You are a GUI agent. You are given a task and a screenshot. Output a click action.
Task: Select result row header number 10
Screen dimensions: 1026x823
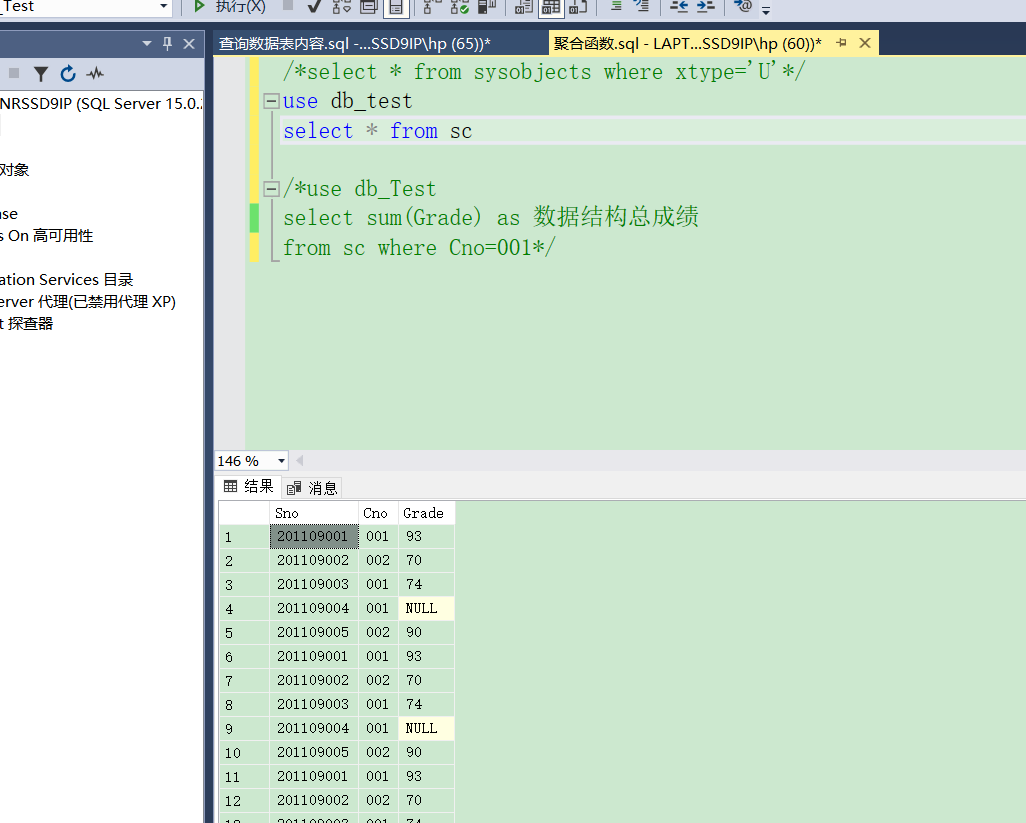click(x=244, y=752)
